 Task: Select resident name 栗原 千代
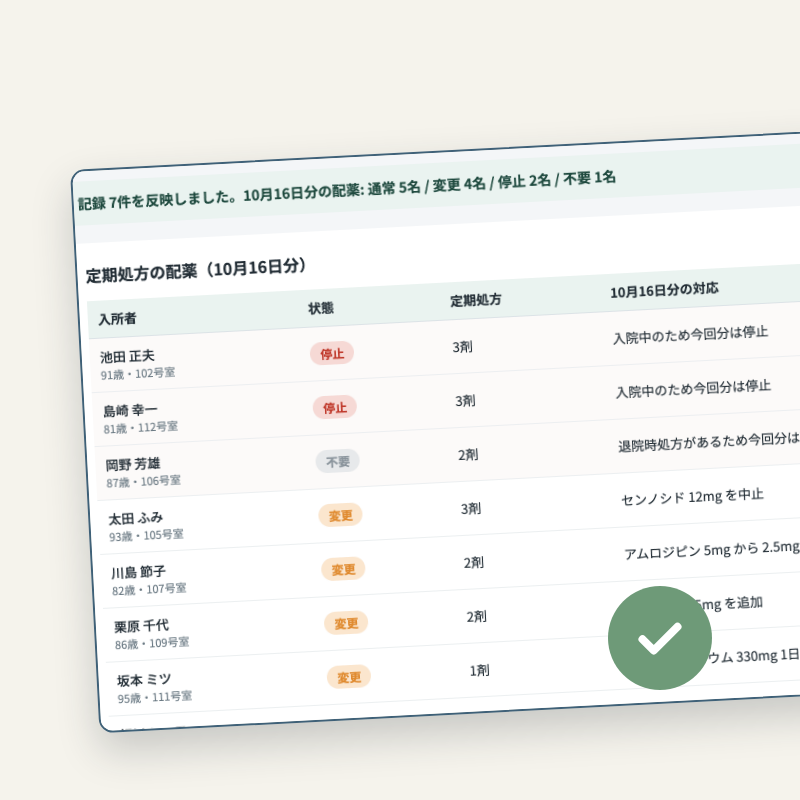[141, 626]
